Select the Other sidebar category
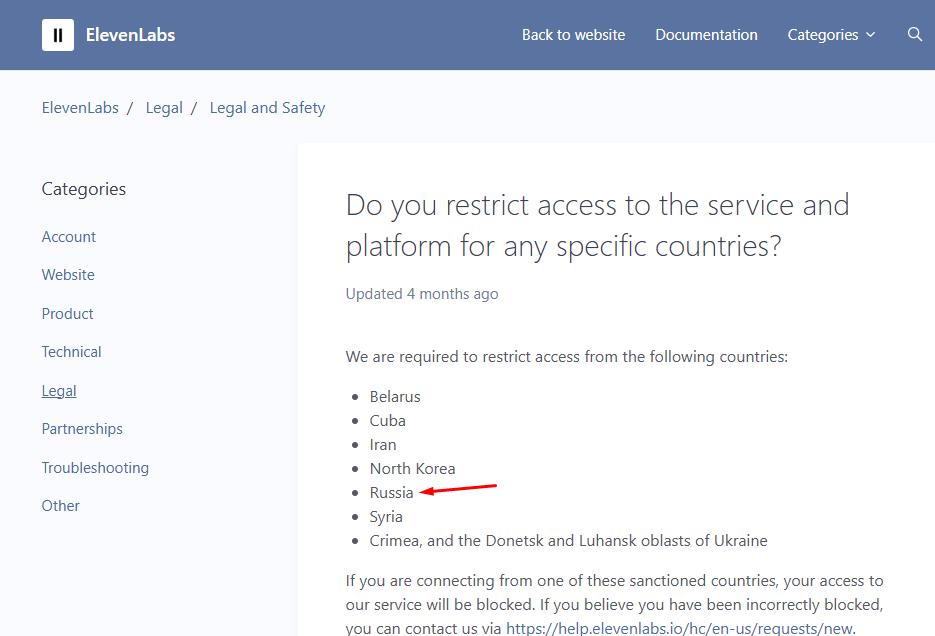Viewport: 935px width, 636px height. pyautogui.click(x=60, y=506)
